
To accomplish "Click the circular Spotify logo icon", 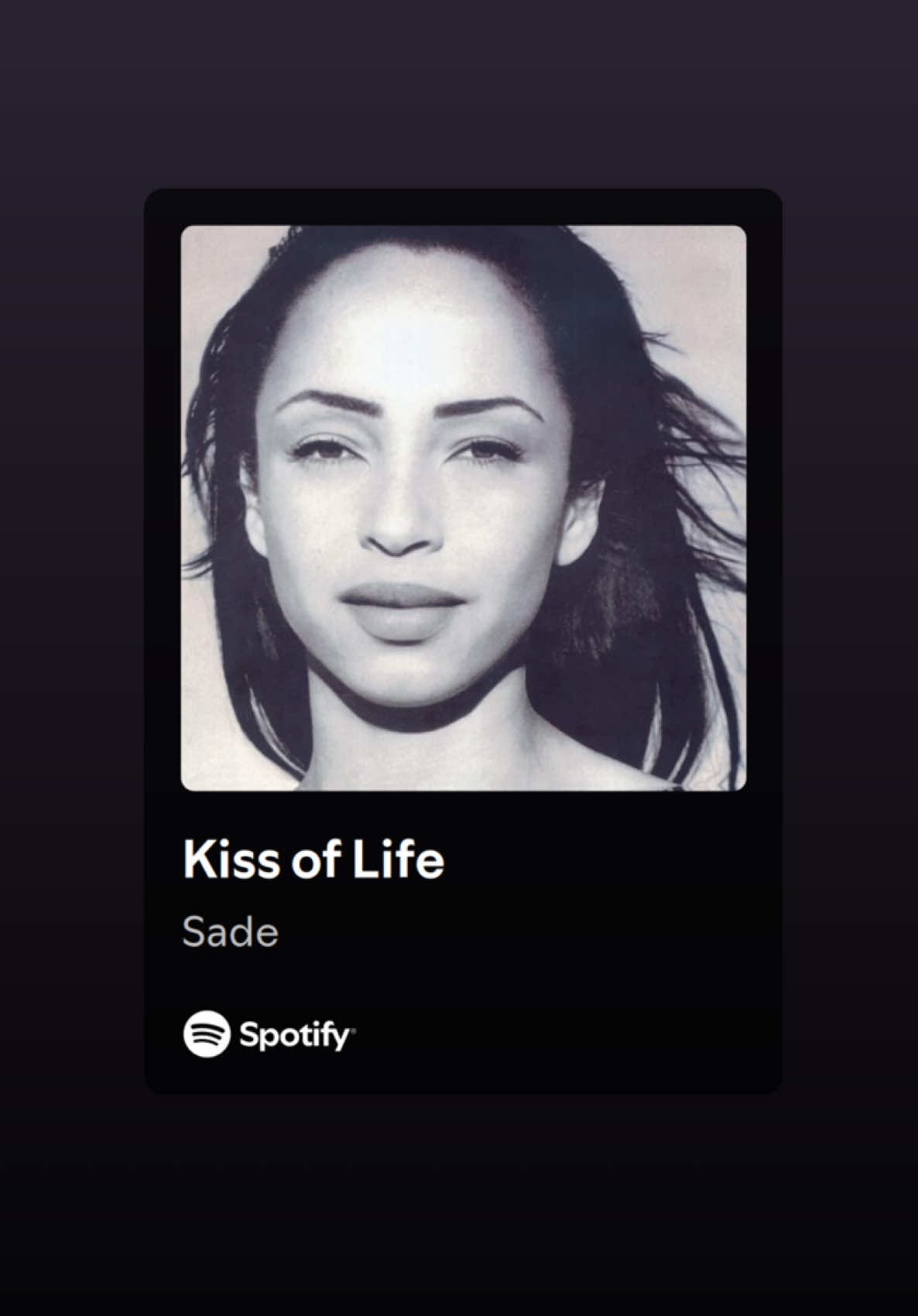I will [x=207, y=1034].
